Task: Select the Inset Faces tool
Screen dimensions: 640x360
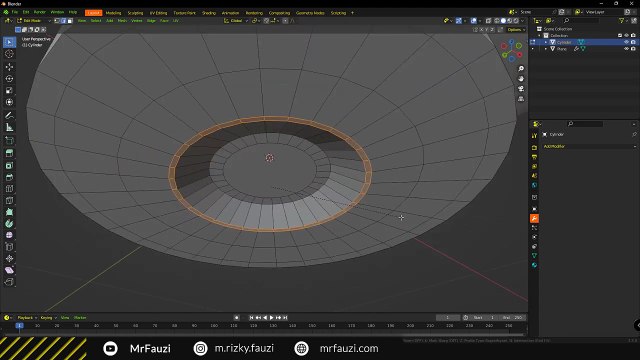Action: point(9,165)
